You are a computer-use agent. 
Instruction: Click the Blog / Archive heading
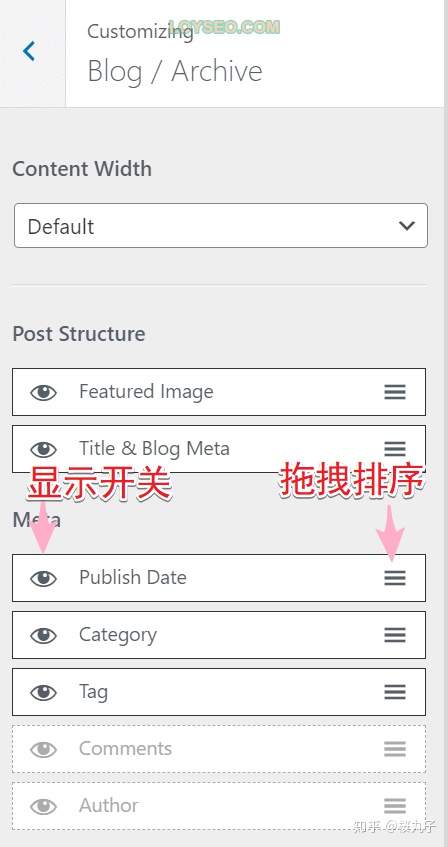175,71
